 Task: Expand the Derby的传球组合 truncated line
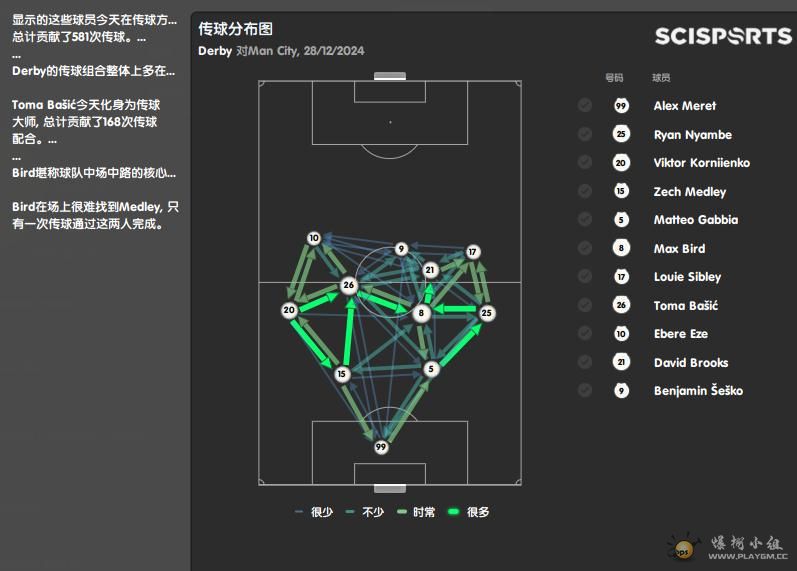[x=94, y=71]
